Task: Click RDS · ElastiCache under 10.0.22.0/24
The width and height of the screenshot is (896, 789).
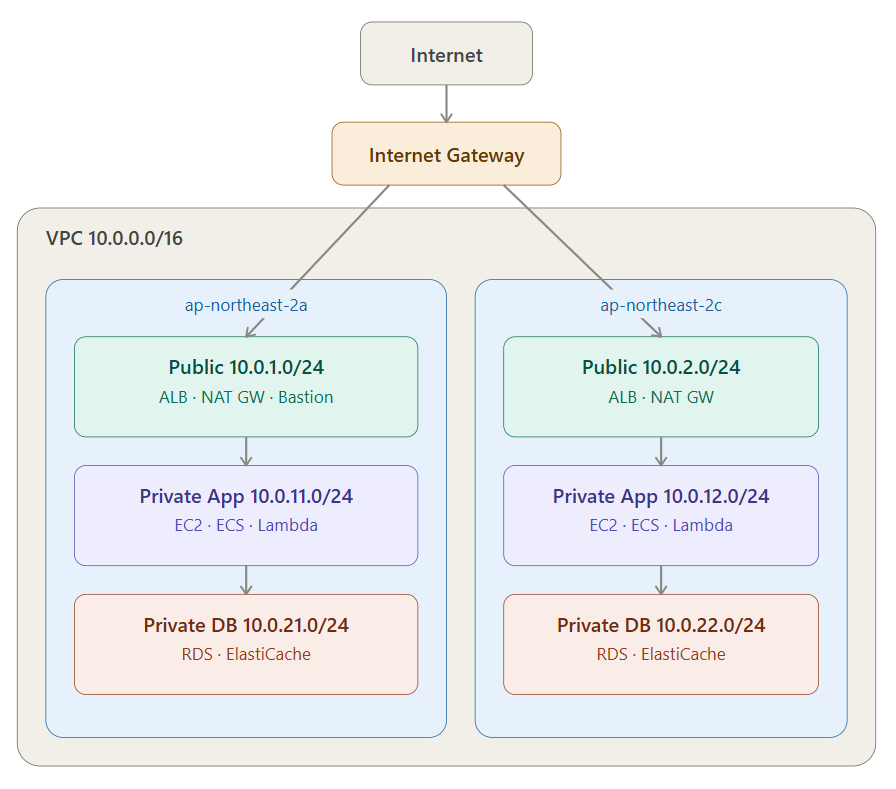Action: pyautogui.click(x=661, y=654)
